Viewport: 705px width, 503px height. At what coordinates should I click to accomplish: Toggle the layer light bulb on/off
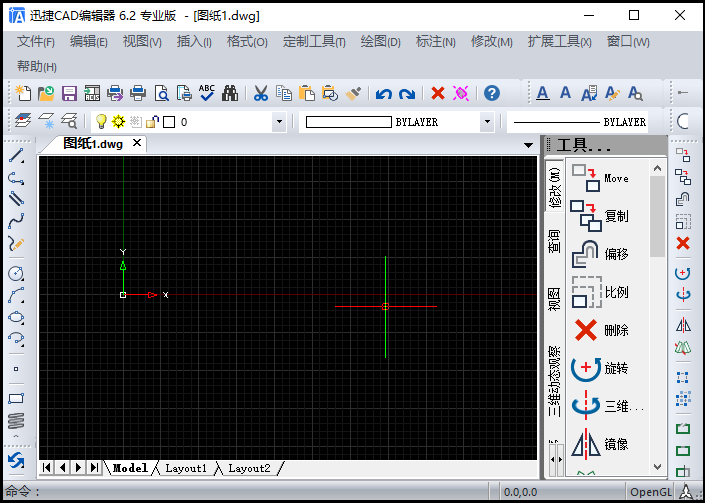(101, 122)
